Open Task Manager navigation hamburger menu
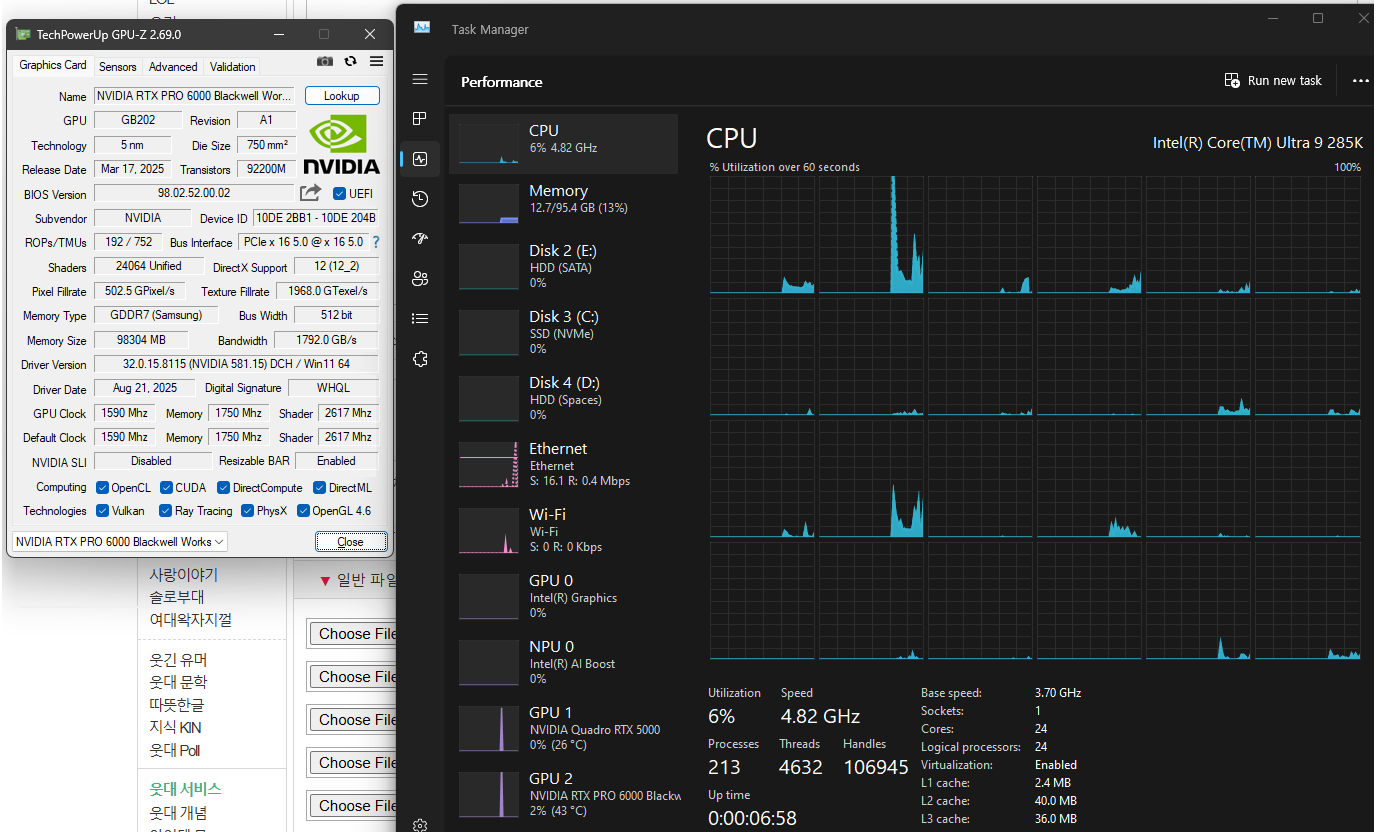The height and width of the screenshot is (832, 1377). pyautogui.click(x=420, y=80)
